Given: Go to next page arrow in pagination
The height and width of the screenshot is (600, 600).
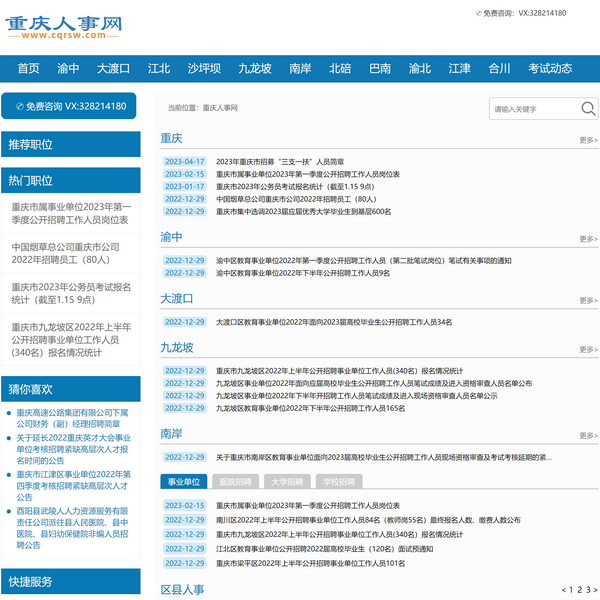Looking at the screenshot, I should [594, 590].
